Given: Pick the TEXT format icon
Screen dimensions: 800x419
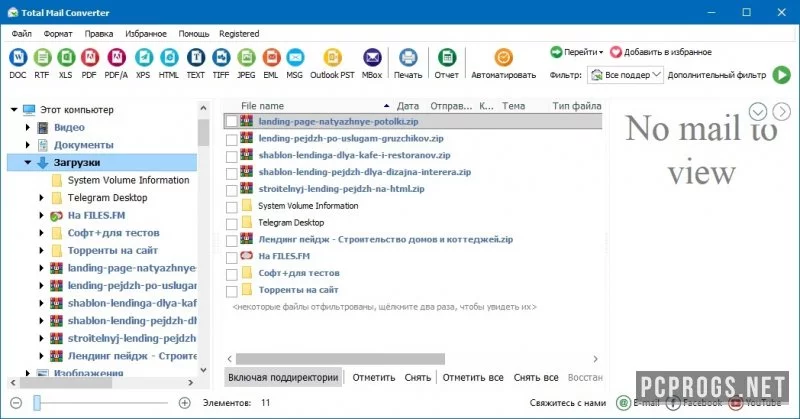Looking at the screenshot, I should [195, 58].
